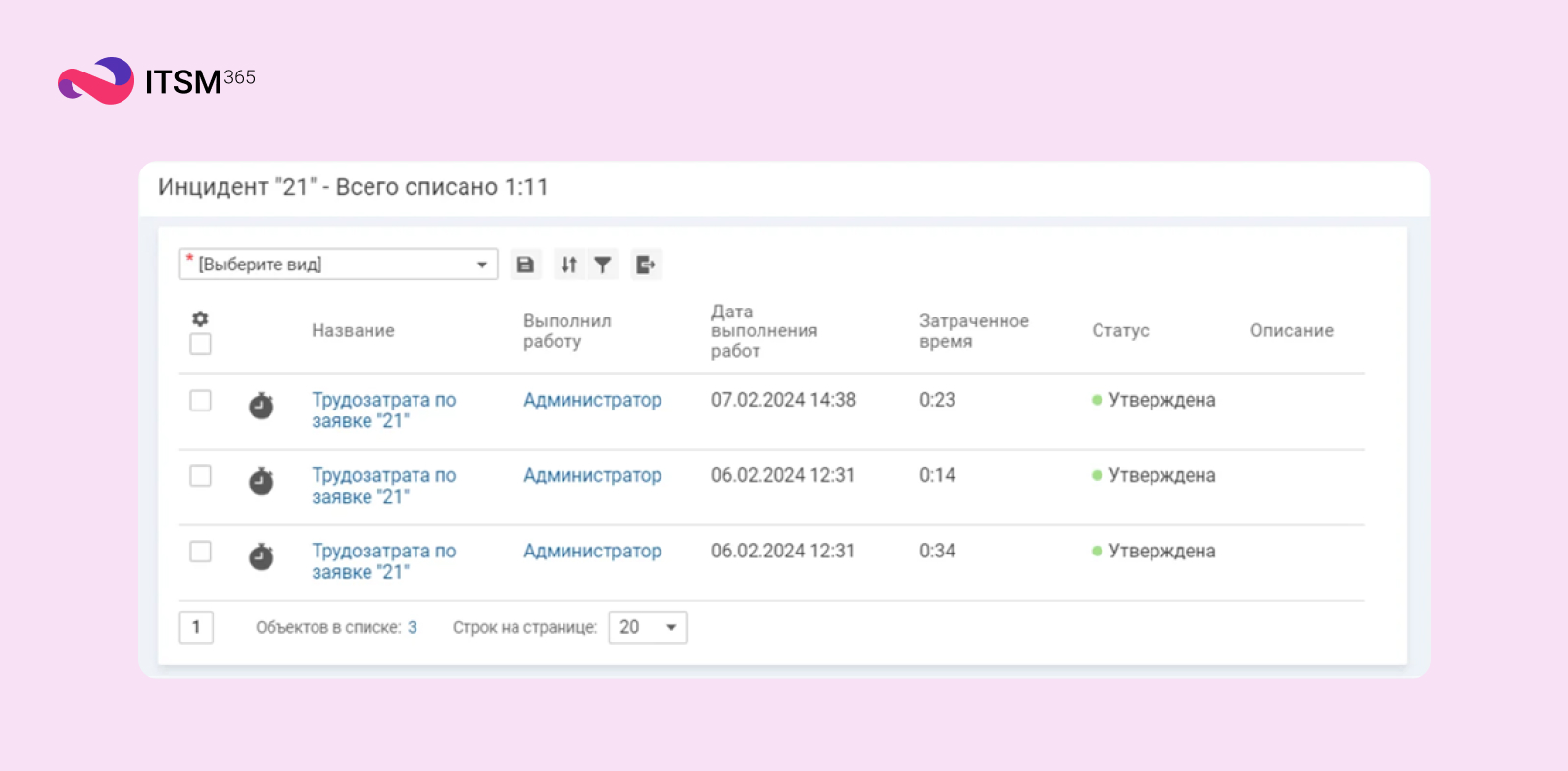Click the stopwatch icon in the 0:14 row
Viewport: 1568px width, 771px height.
pyautogui.click(x=262, y=481)
